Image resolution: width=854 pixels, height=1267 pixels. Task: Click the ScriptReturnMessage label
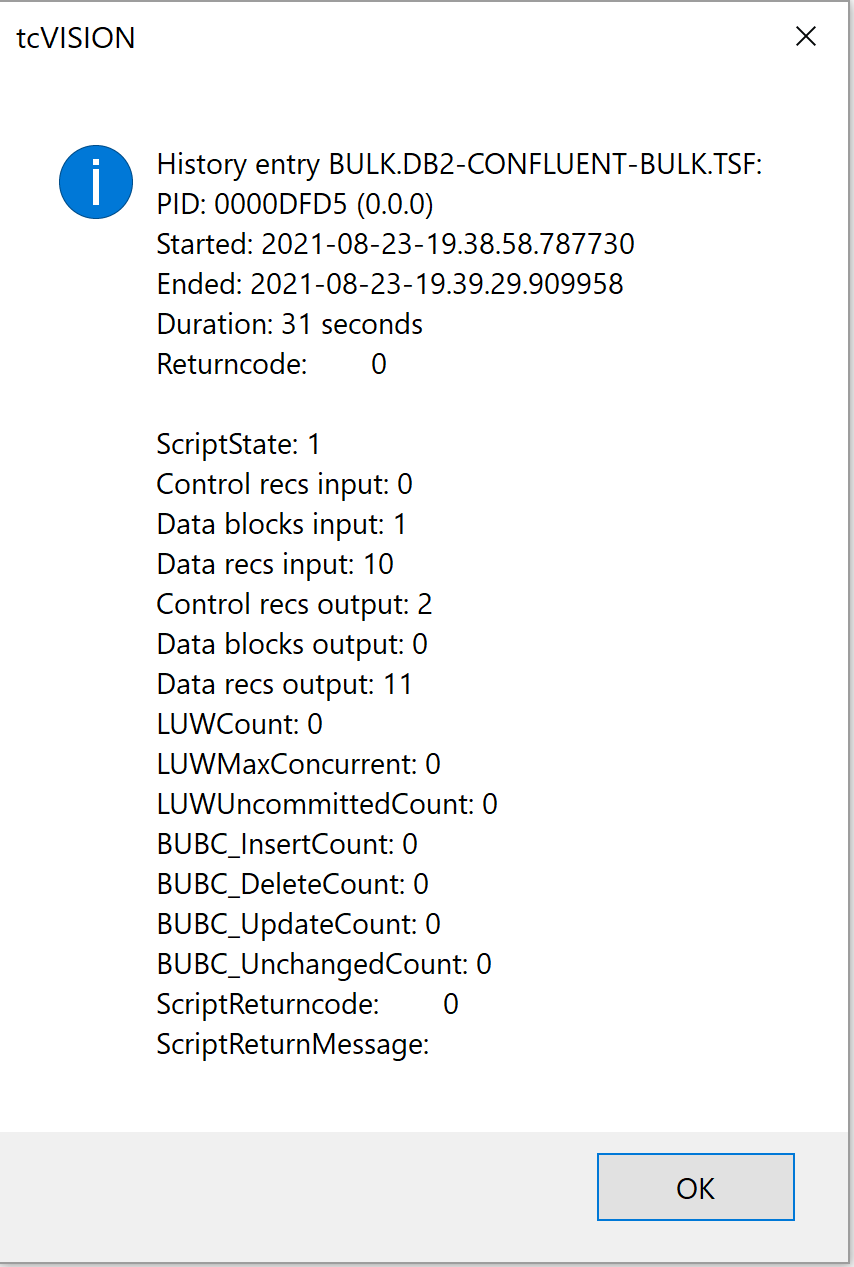[x=293, y=1044]
